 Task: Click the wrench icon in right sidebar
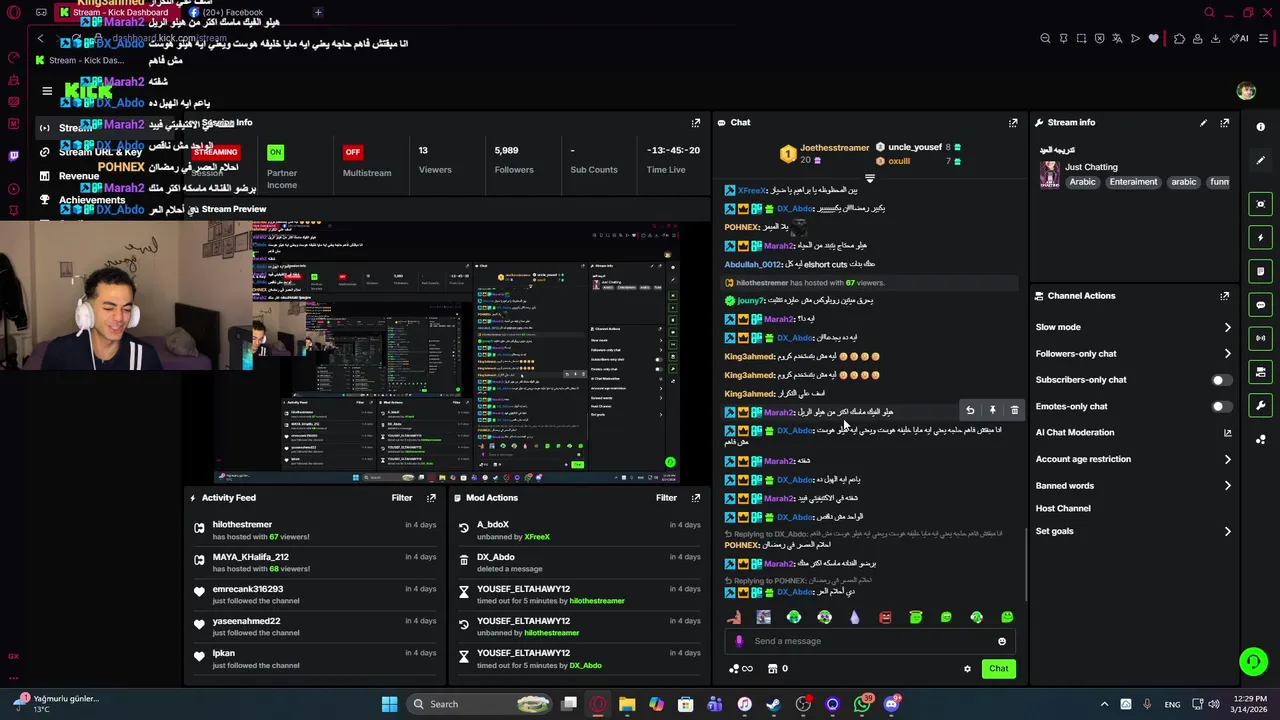[1261, 406]
